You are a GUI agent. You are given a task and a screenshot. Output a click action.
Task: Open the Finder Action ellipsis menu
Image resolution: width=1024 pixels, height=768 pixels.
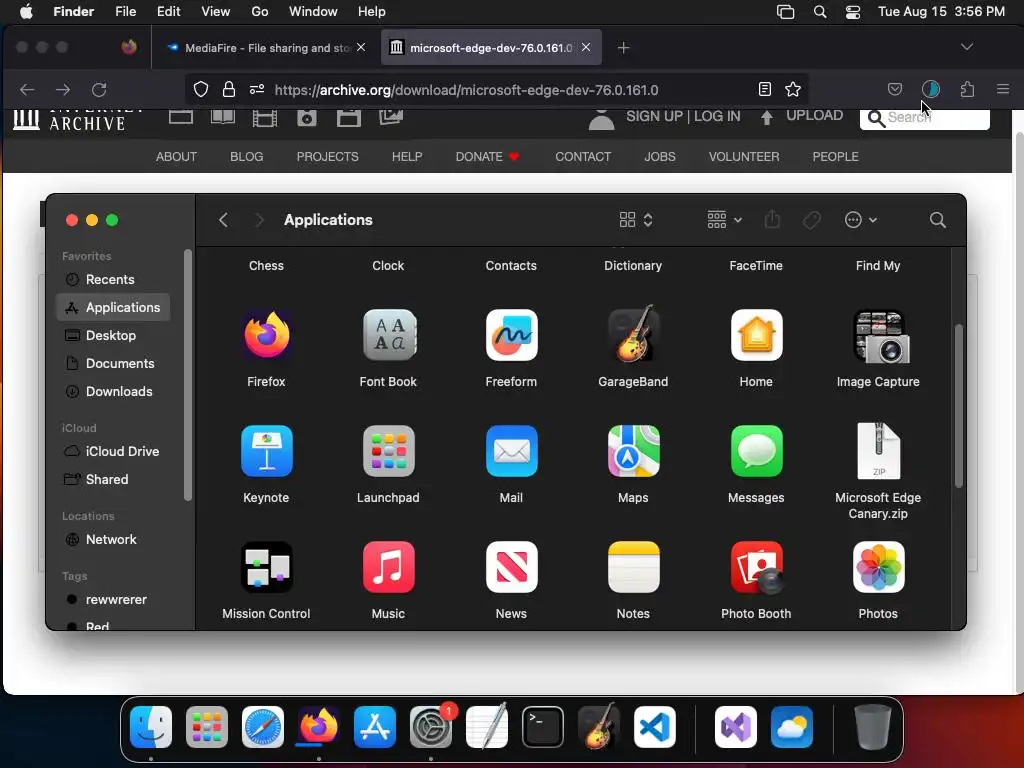[x=860, y=220]
